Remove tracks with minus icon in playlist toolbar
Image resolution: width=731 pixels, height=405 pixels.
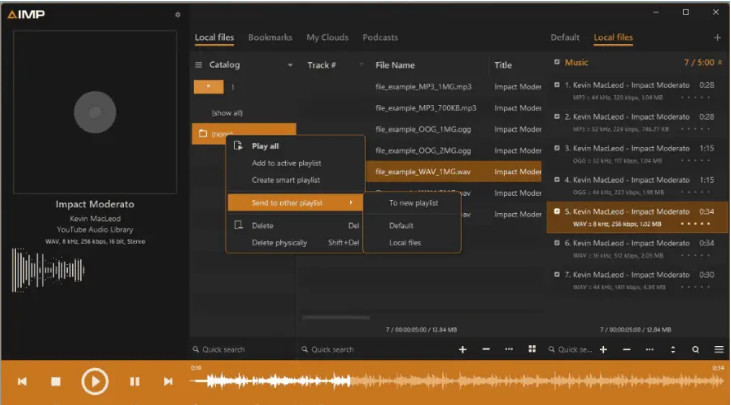(x=627, y=350)
